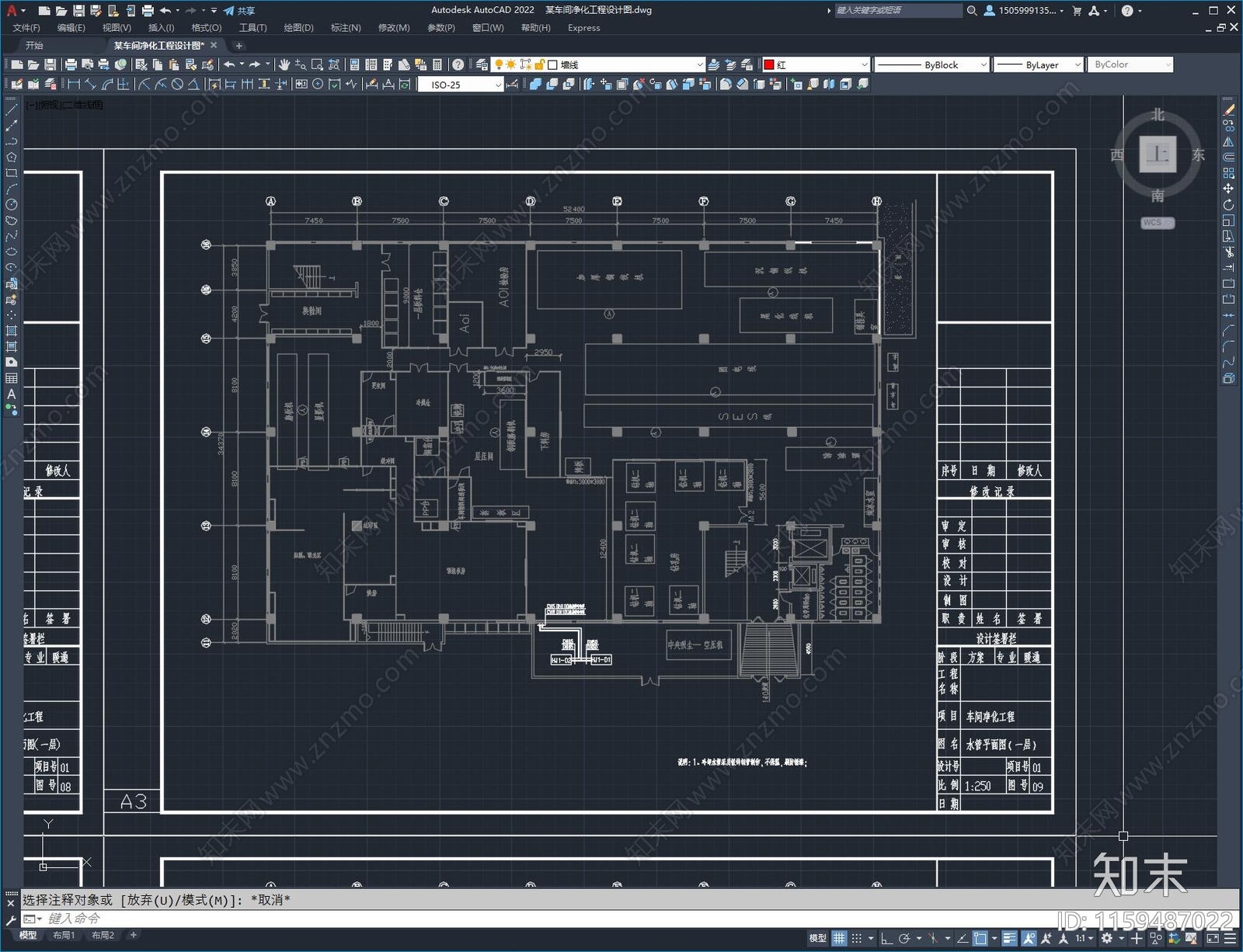The width and height of the screenshot is (1243, 952).
Task: Select the Pan hand tool
Action: [284, 64]
